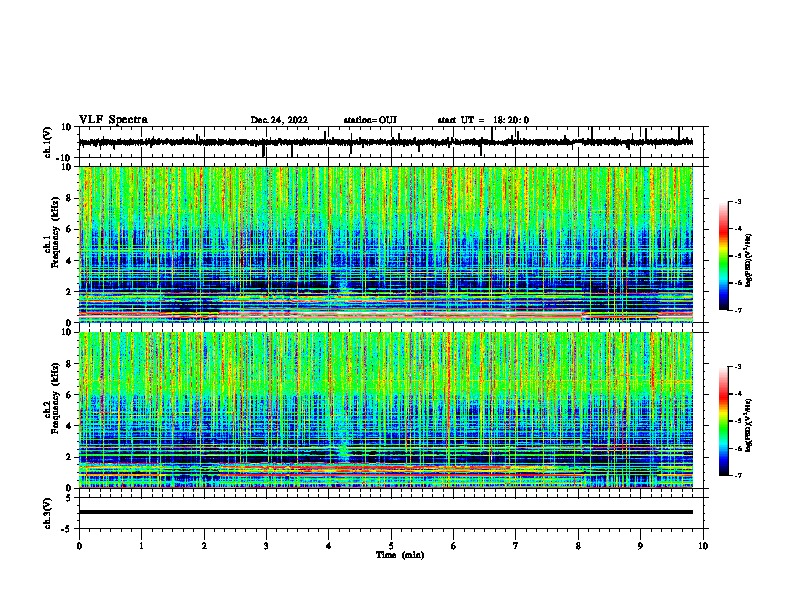The width and height of the screenshot is (792, 612).
Task: Click time axis tick label "2"
Action: [x=204, y=546]
